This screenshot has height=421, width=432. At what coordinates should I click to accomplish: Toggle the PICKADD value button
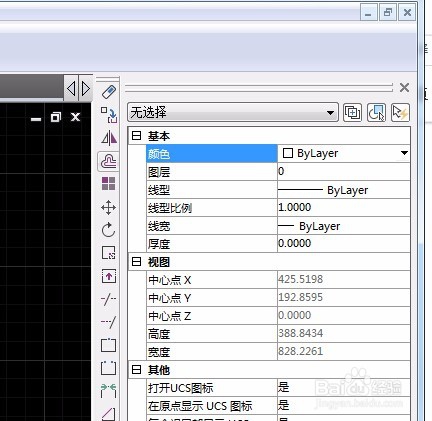click(x=352, y=112)
